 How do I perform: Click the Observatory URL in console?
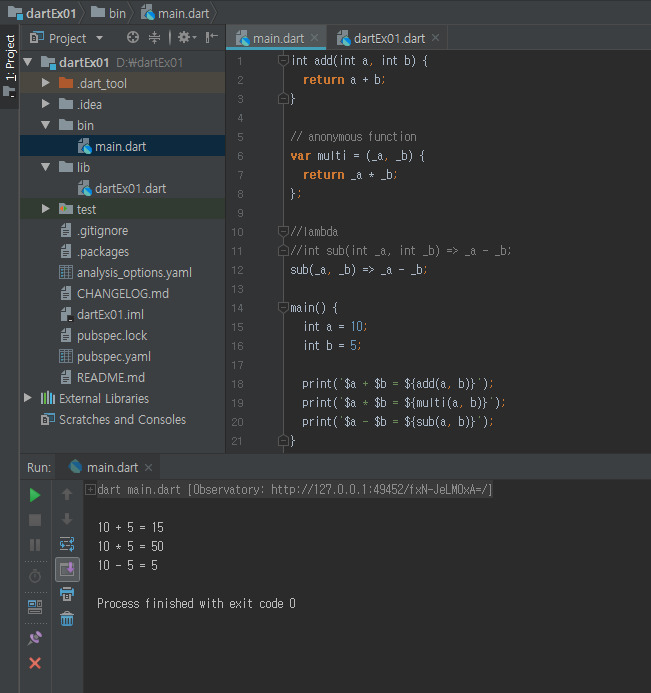point(381,490)
